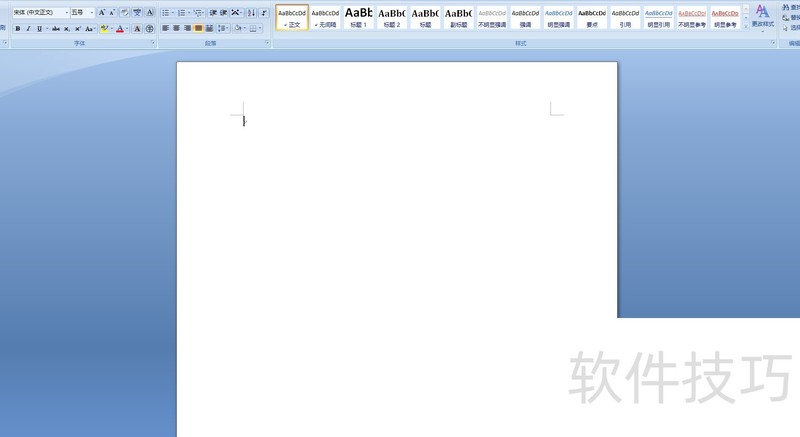Apply the red font color A
This screenshot has width=800, height=437.
pos(120,29)
